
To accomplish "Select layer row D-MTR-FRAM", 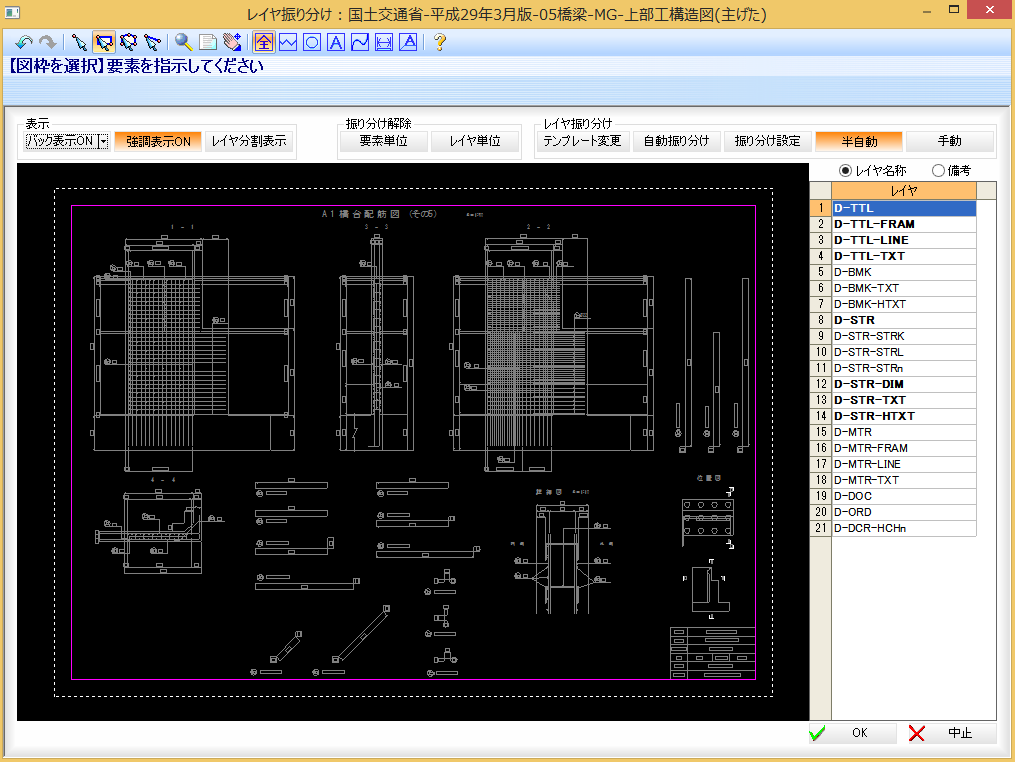I will point(904,448).
